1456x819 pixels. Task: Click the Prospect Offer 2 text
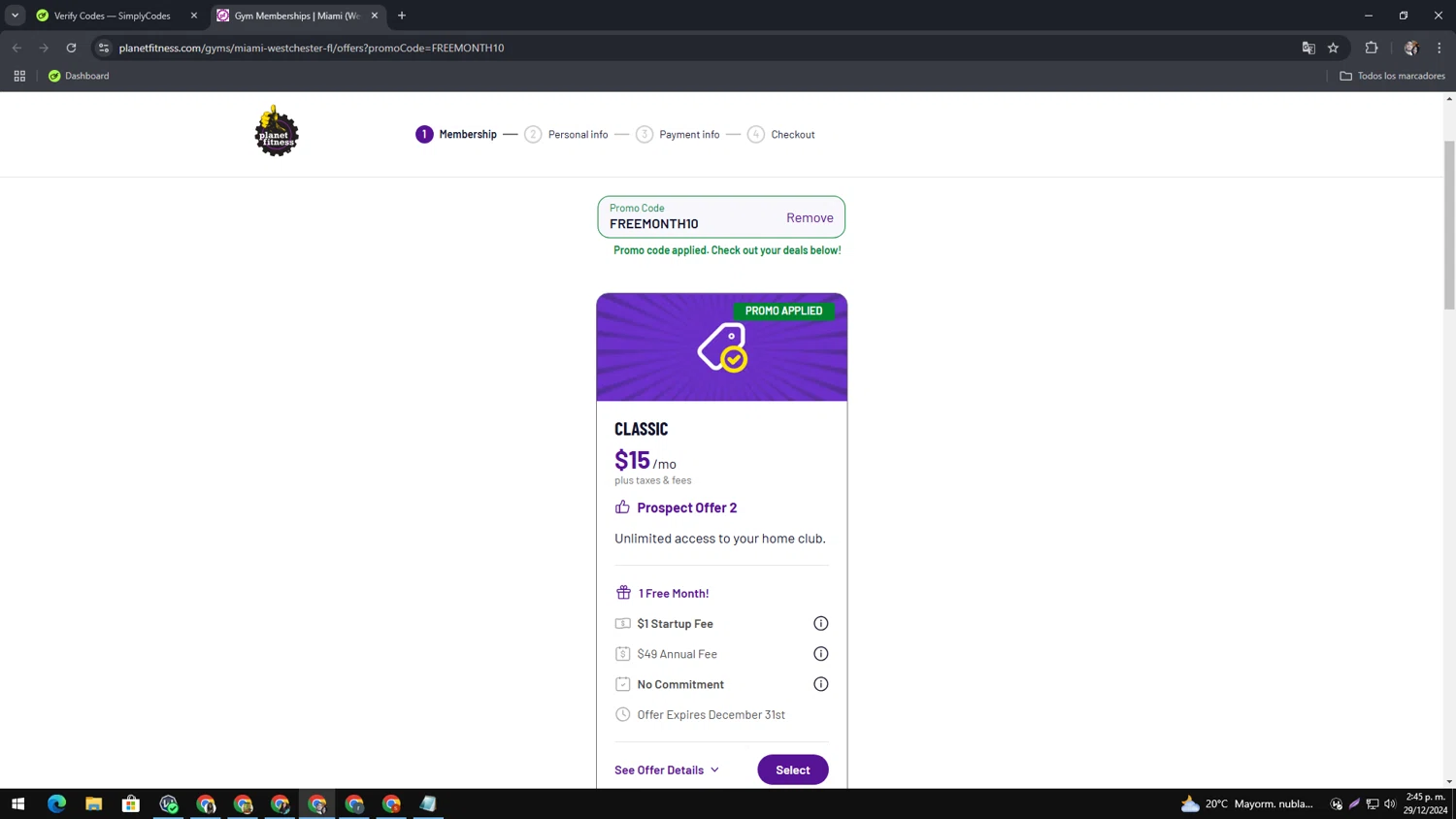click(687, 508)
